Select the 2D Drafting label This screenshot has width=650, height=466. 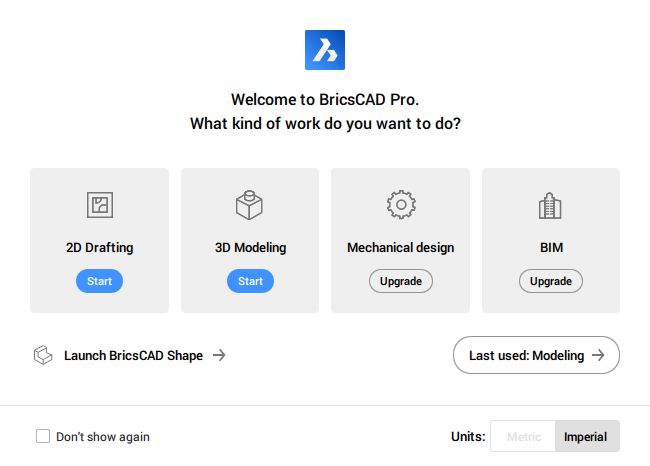99,248
